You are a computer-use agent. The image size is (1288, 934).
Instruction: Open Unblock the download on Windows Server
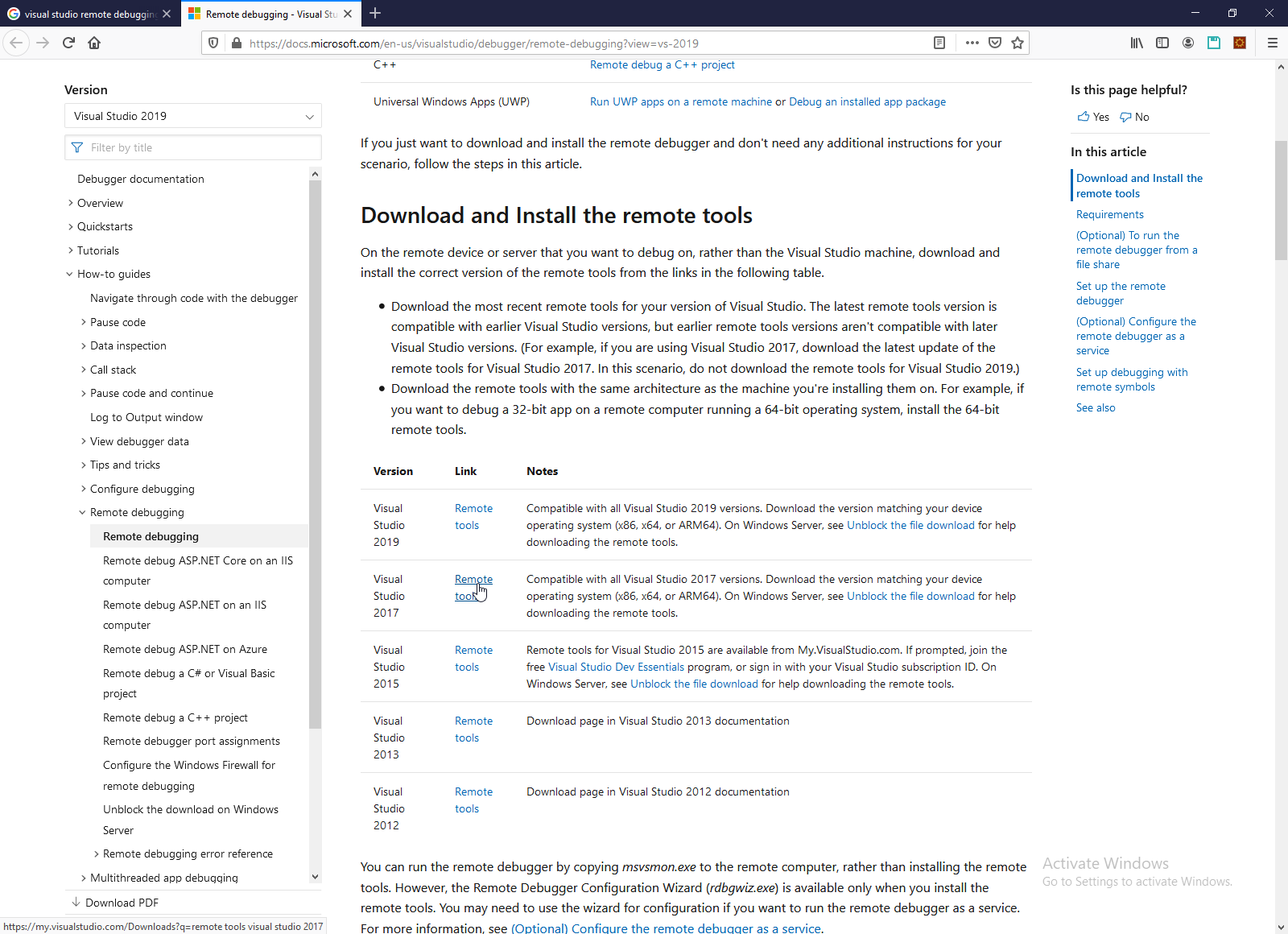tap(191, 820)
